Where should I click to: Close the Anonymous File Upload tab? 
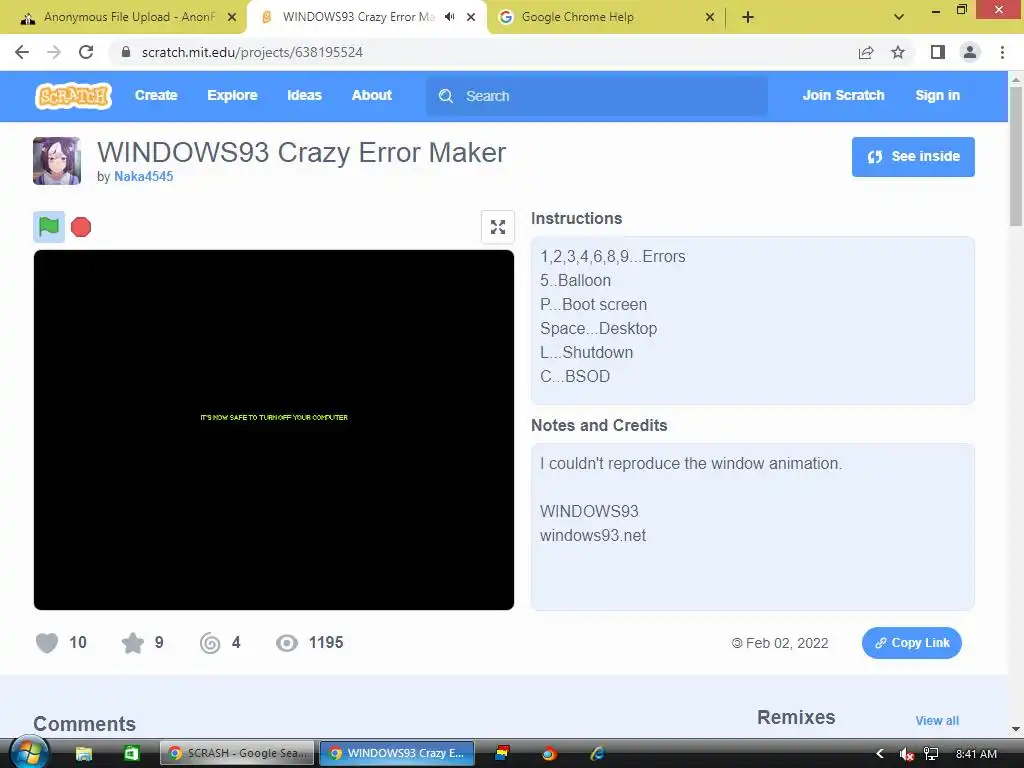point(232,17)
